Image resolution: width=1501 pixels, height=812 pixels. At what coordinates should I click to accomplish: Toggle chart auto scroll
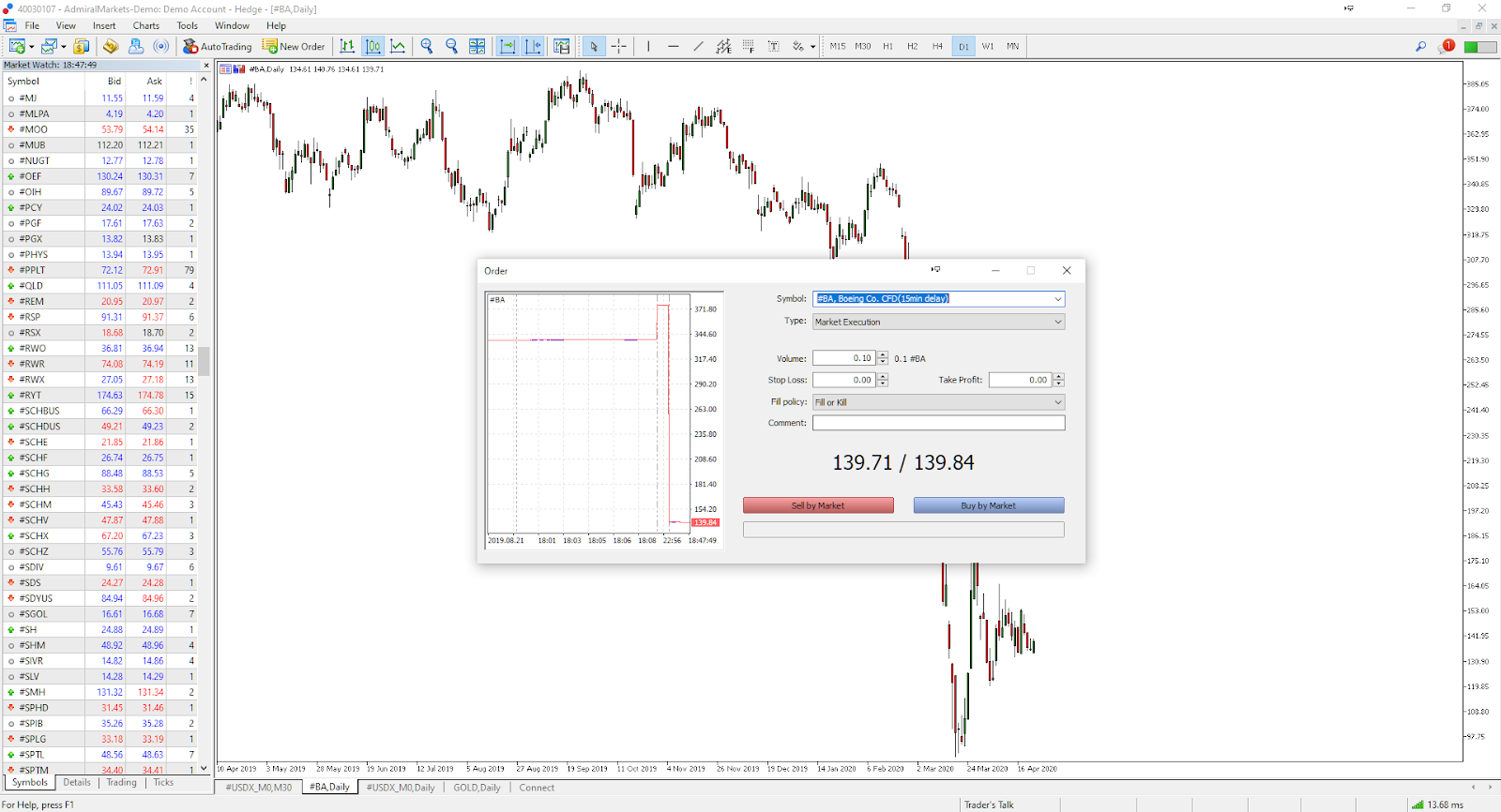[508, 46]
